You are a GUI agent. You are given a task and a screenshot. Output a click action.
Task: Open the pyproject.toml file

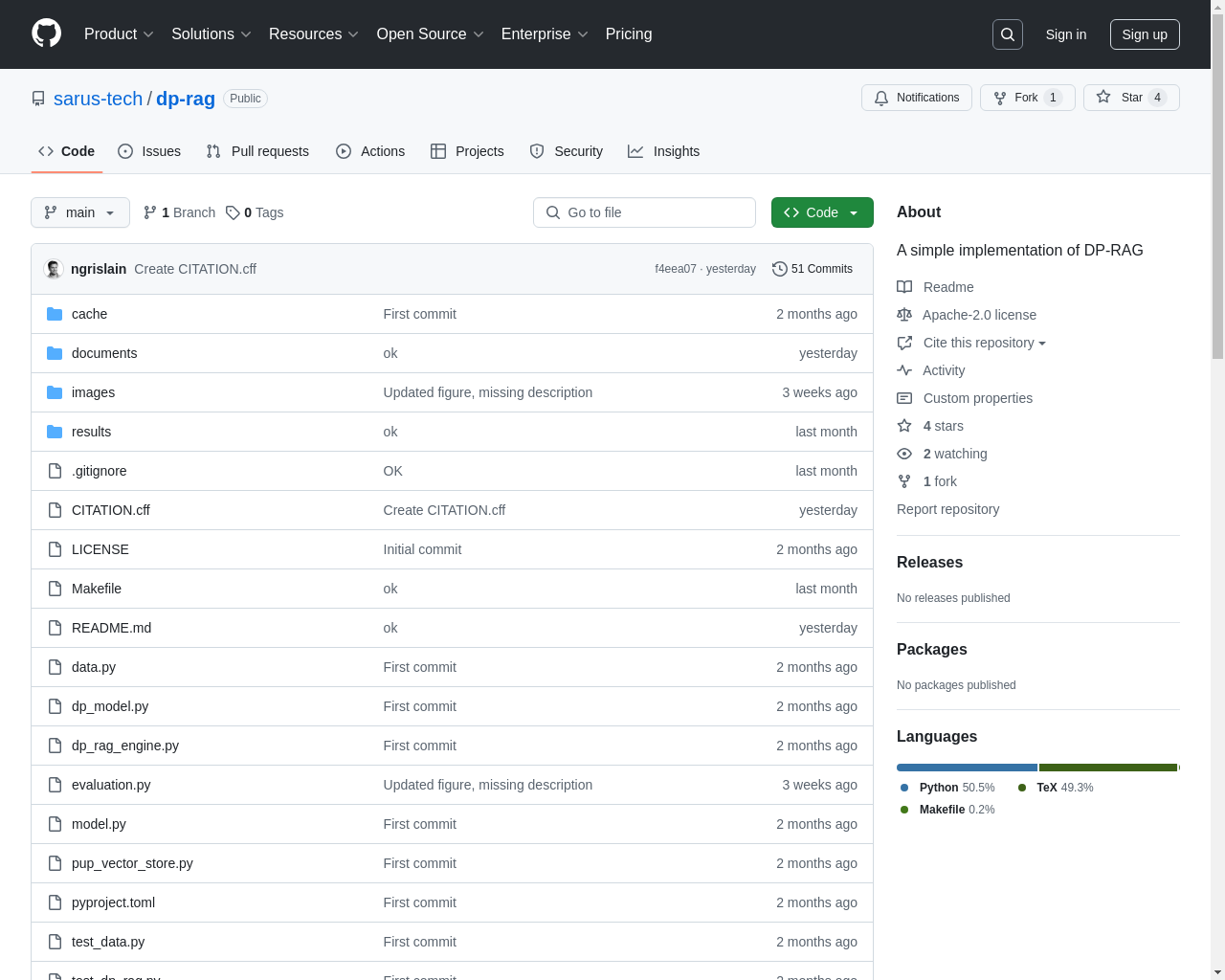click(x=113, y=902)
